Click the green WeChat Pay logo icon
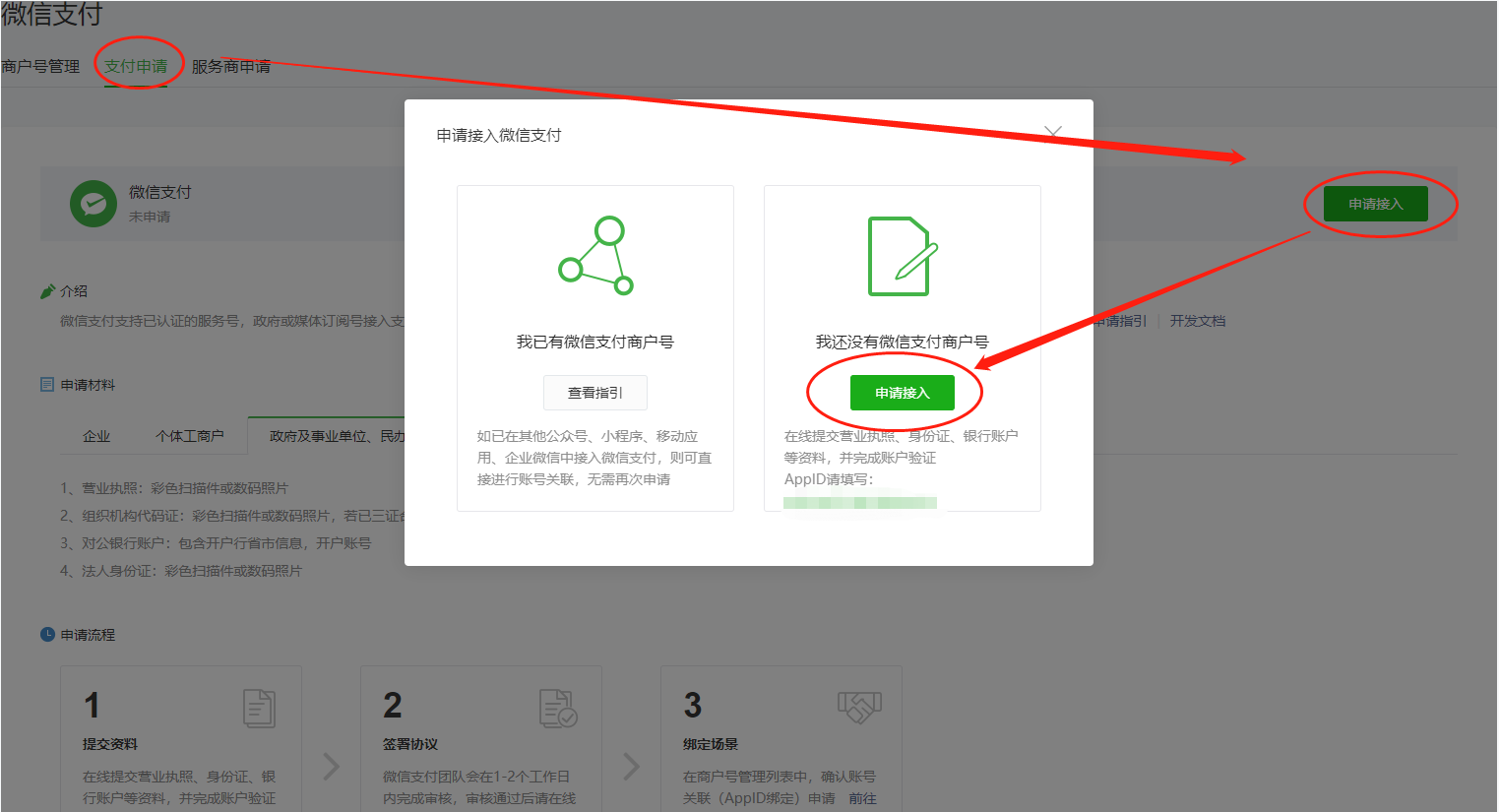Image resolution: width=1499 pixels, height=812 pixels. tap(94, 204)
